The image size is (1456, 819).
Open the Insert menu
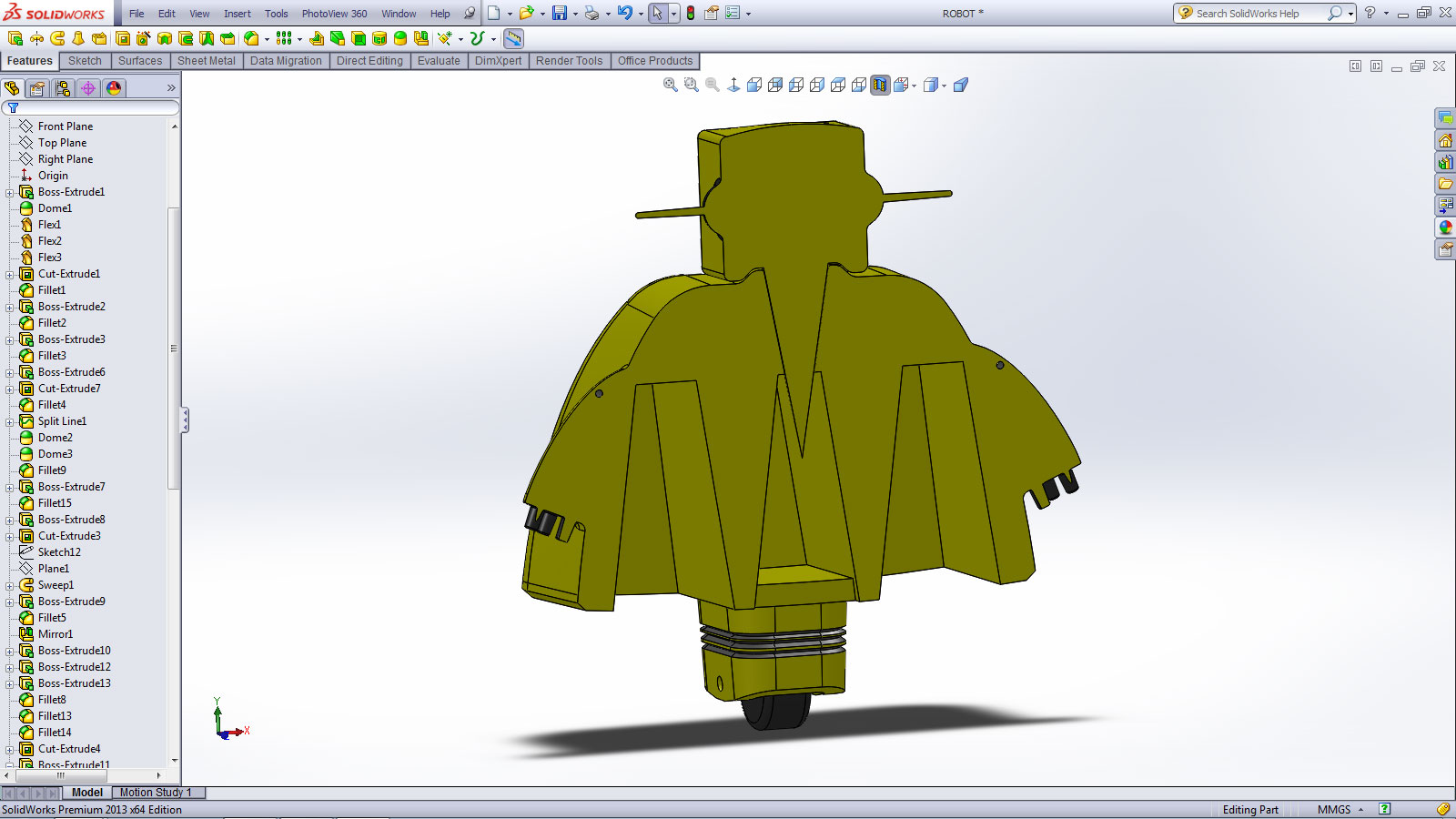coord(237,14)
